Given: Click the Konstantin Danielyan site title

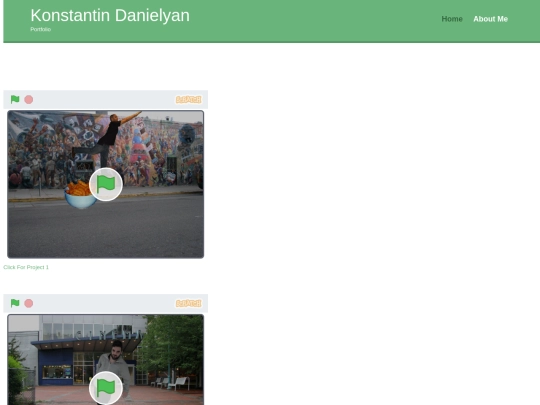Looking at the screenshot, I should pyautogui.click(x=110, y=15).
